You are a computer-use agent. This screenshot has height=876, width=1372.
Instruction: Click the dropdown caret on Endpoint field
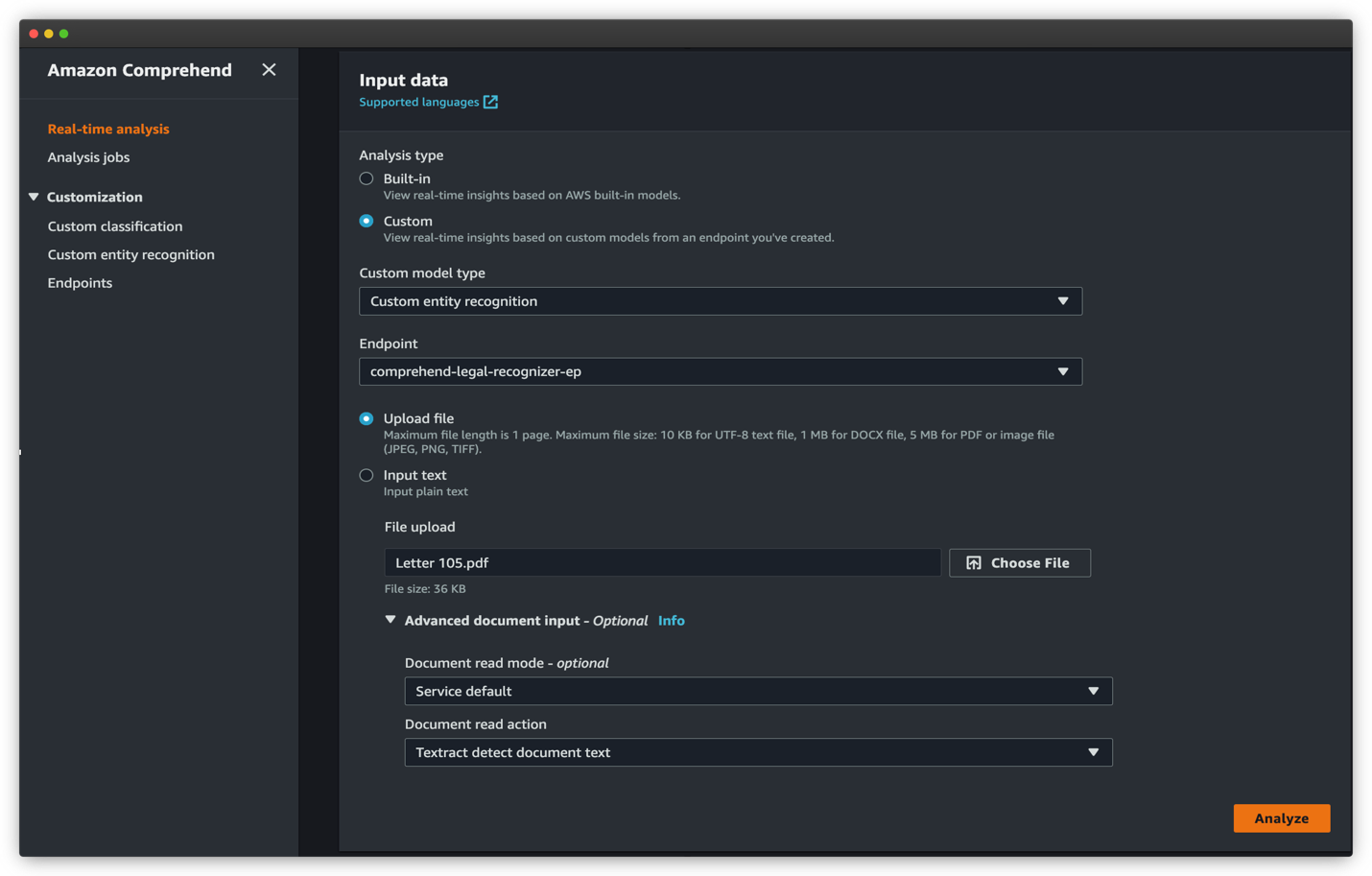pos(1063,371)
